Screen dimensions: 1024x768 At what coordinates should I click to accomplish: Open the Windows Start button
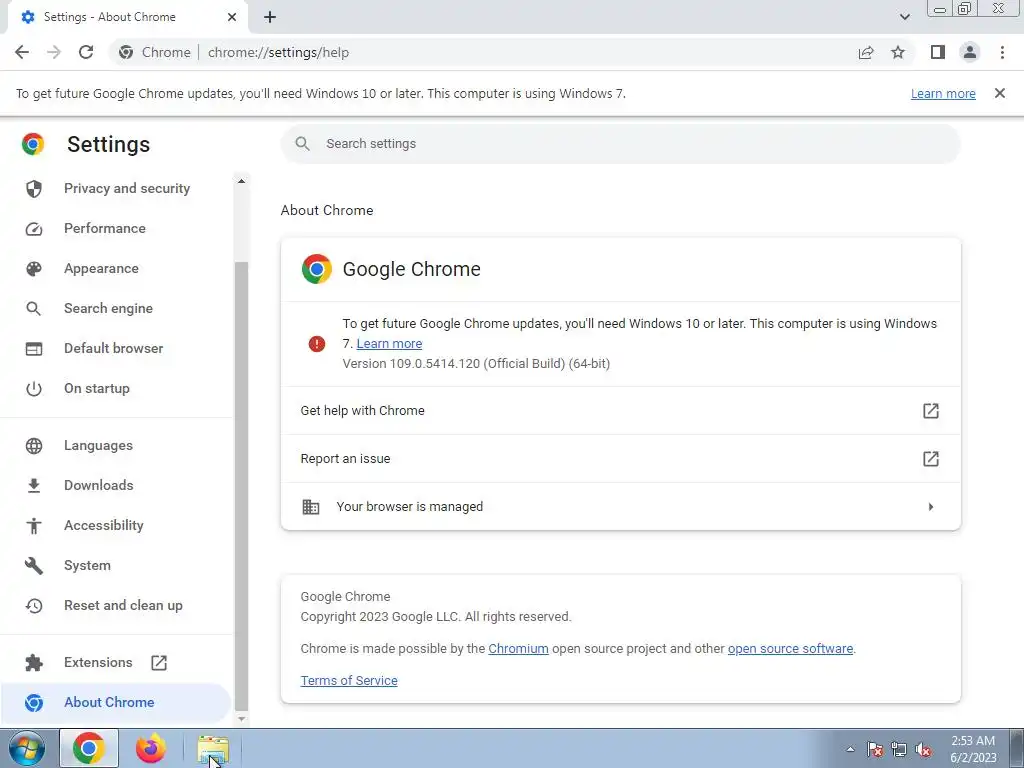point(27,748)
